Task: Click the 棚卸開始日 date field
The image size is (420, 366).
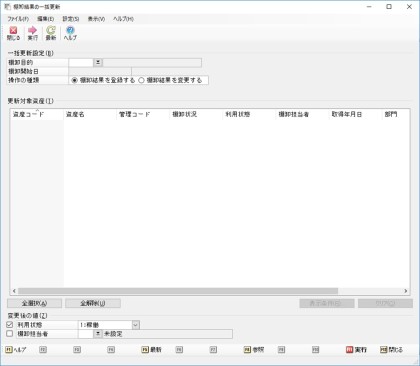Action: coord(100,71)
